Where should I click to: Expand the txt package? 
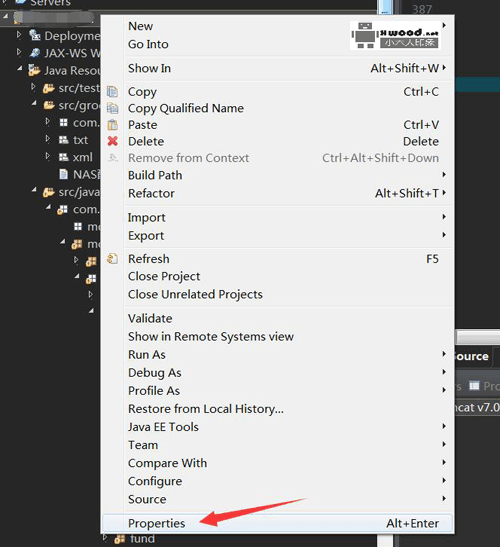48,139
